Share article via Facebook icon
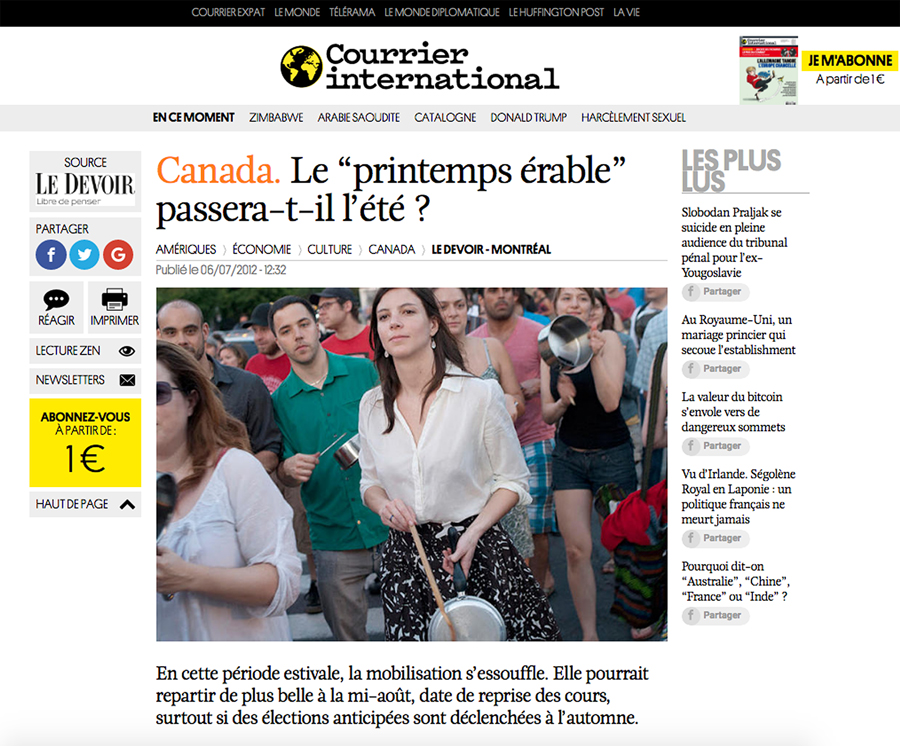 click(x=51, y=254)
